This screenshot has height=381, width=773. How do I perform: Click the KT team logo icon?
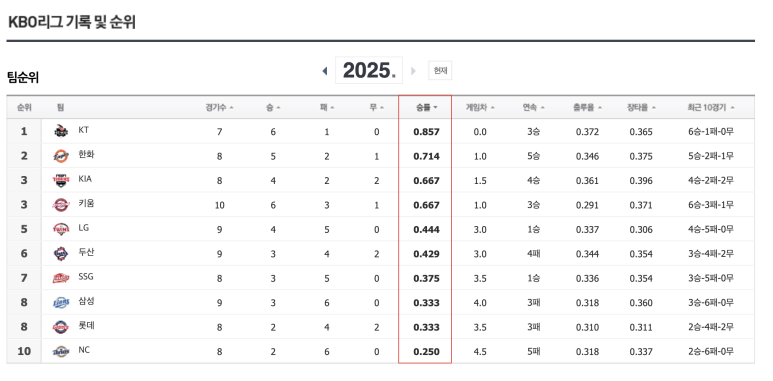pos(61,131)
